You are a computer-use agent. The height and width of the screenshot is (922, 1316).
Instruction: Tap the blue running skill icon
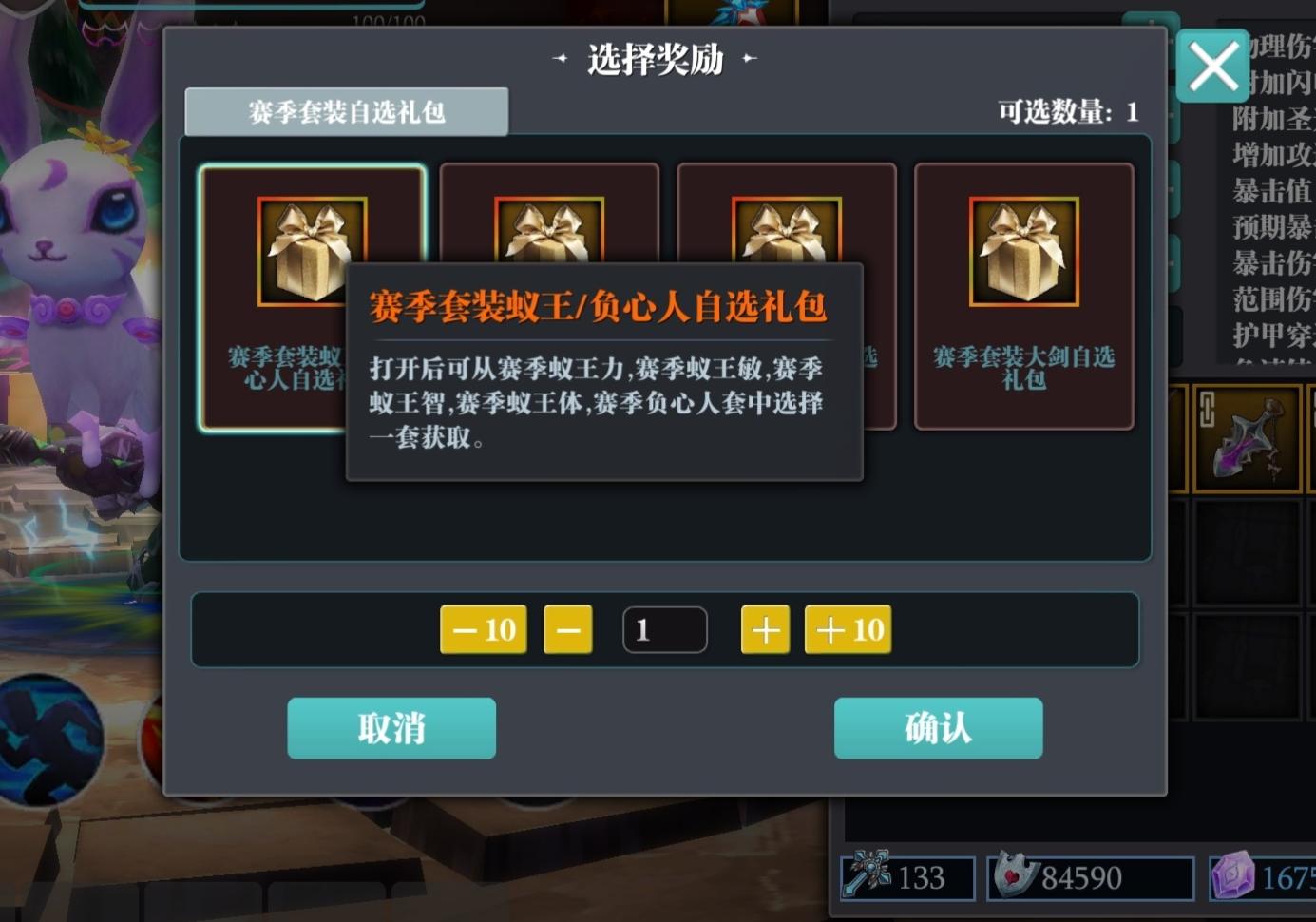point(48,740)
